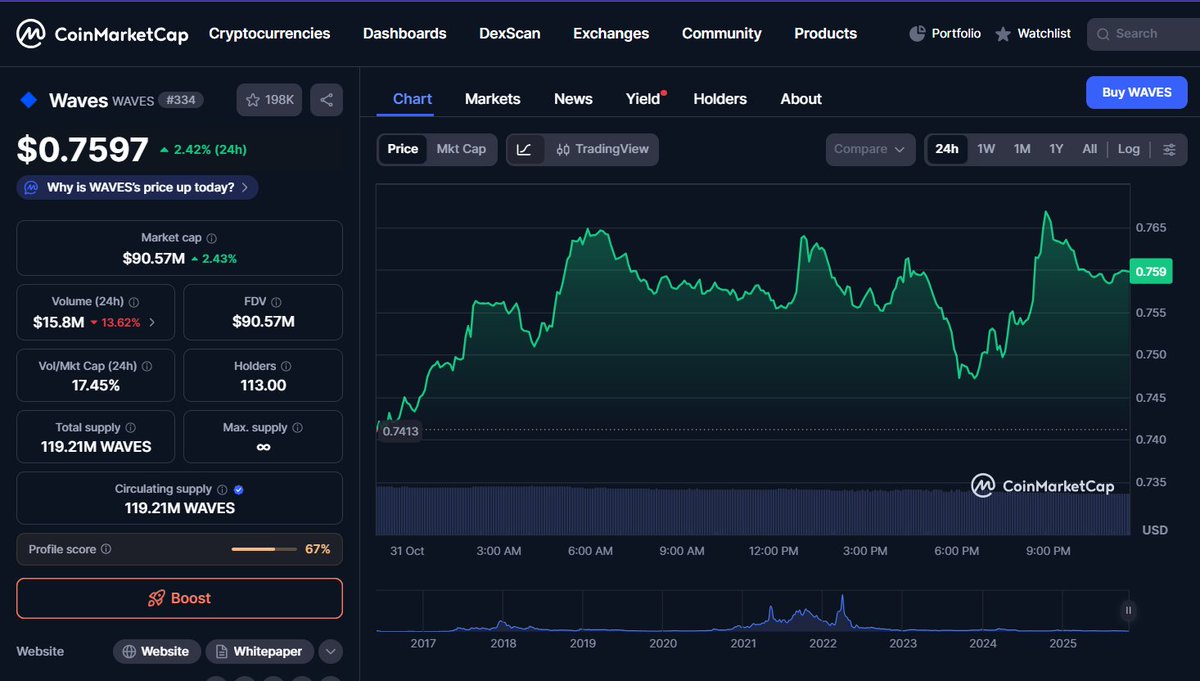Click the Boost rocket icon

click(156, 598)
